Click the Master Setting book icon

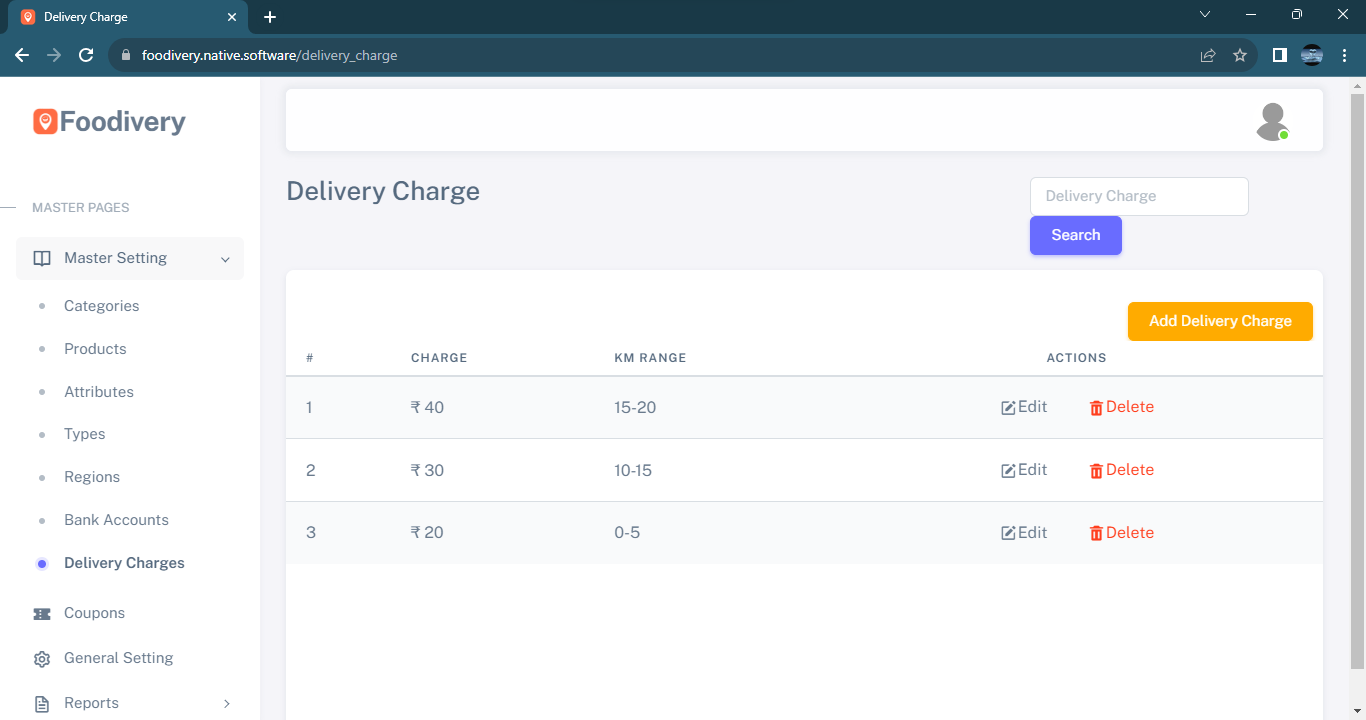tap(42, 259)
